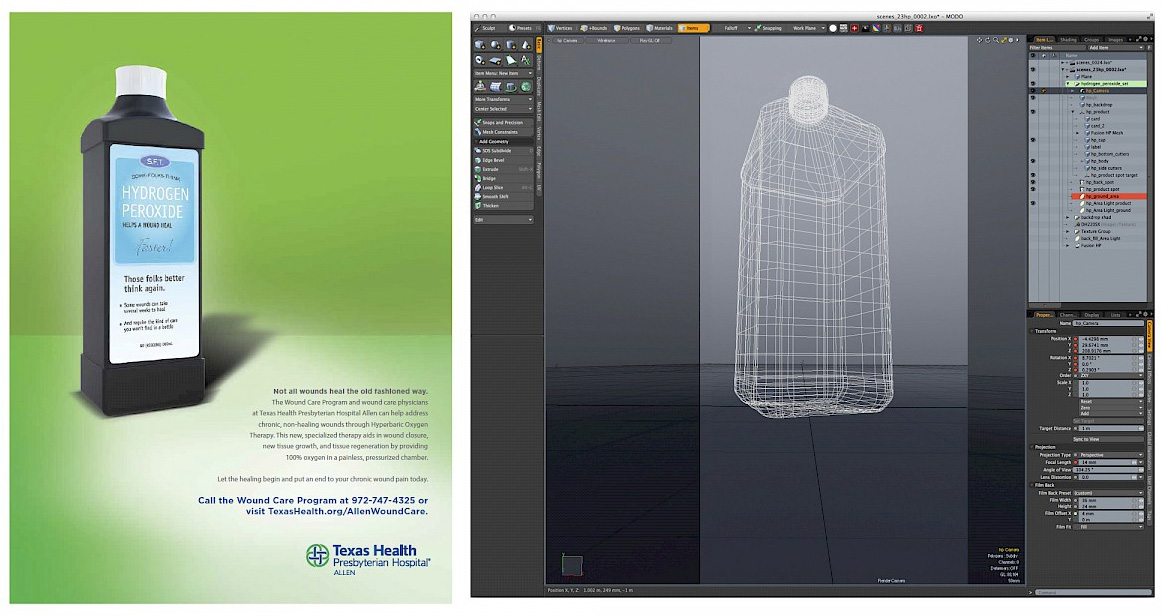Collapse the hydrogen_peroxide_set tree group

pyautogui.click(x=1068, y=84)
